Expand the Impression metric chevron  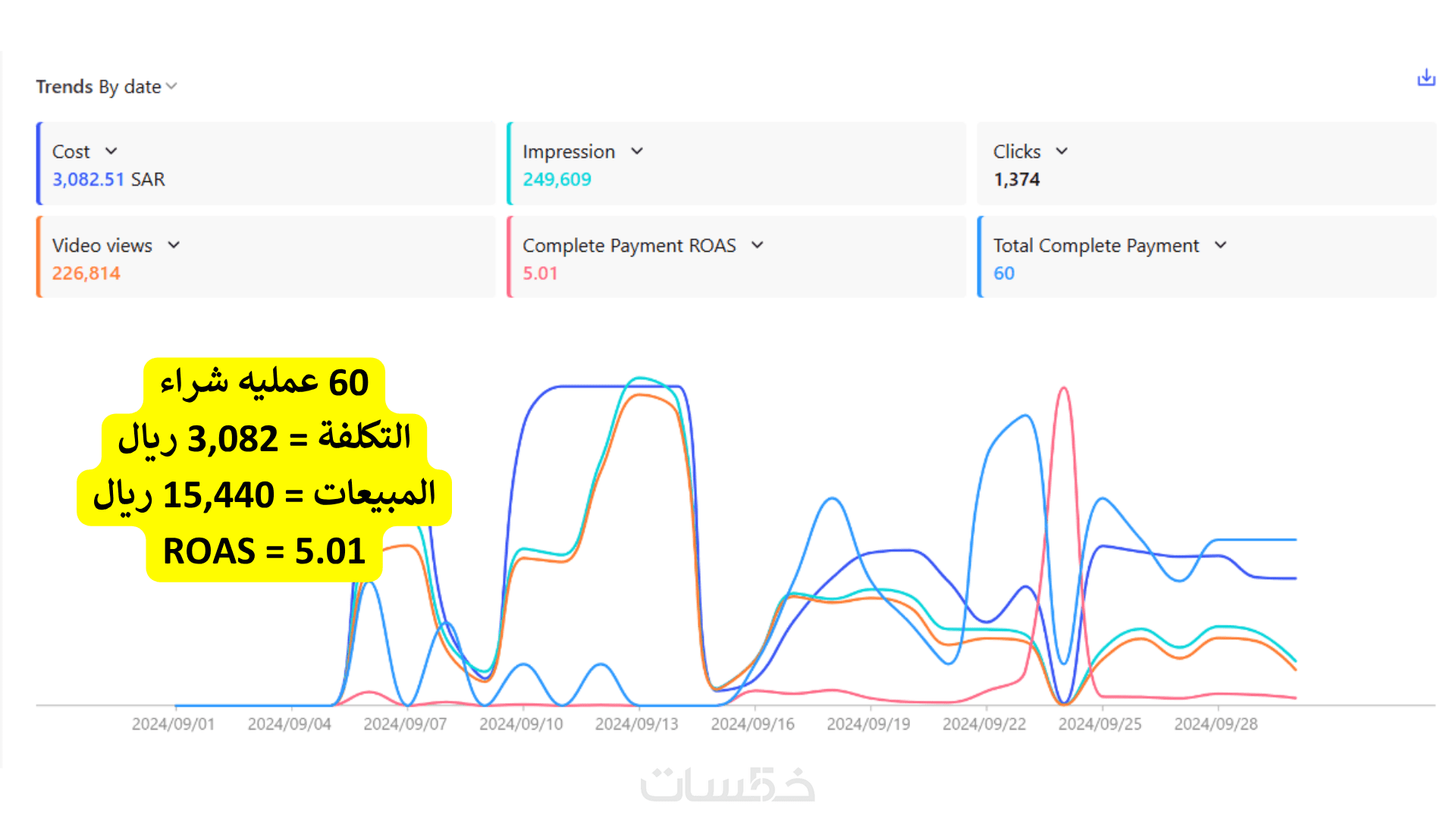637,151
